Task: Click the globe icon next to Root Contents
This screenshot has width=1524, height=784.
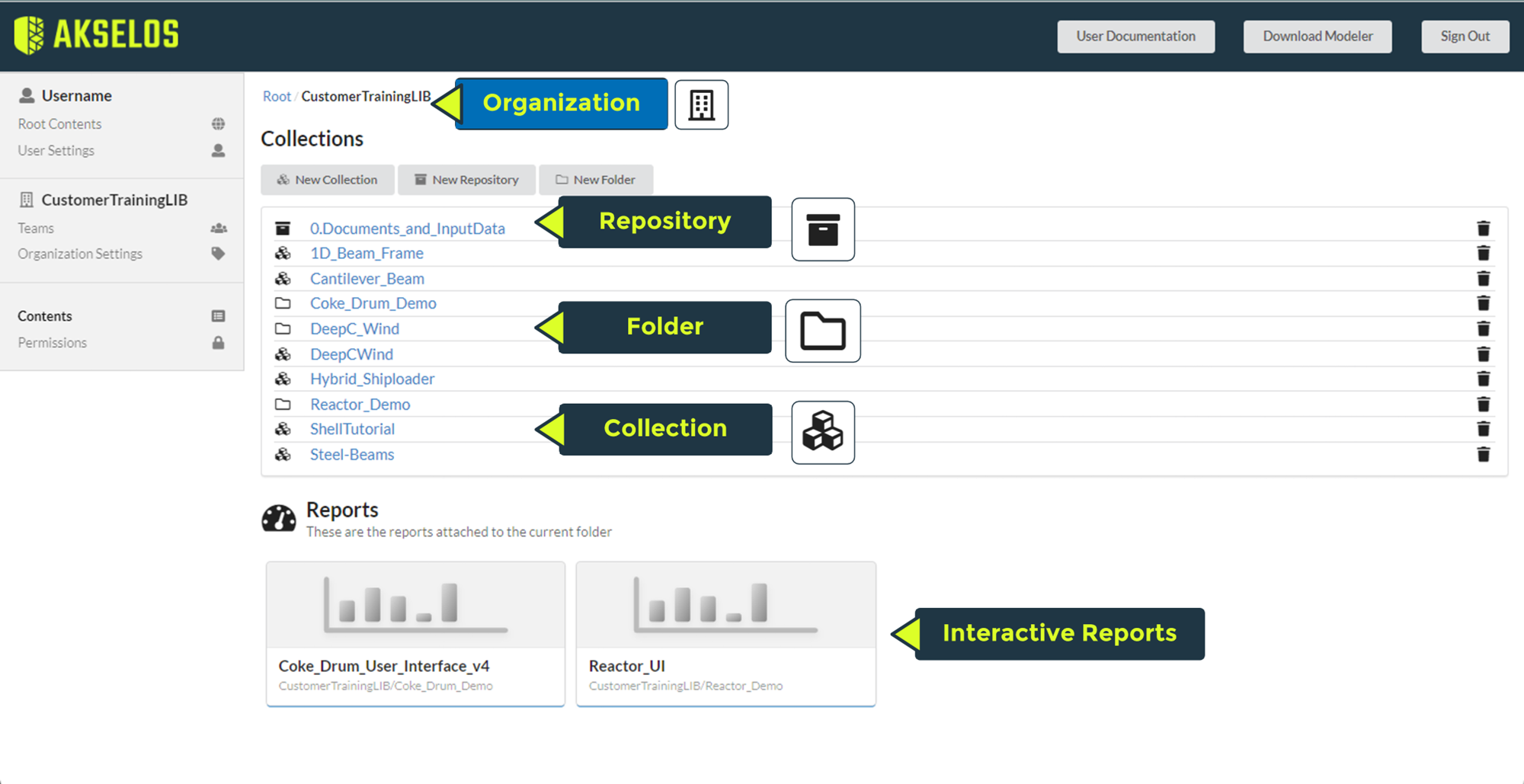Action: (218, 123)
